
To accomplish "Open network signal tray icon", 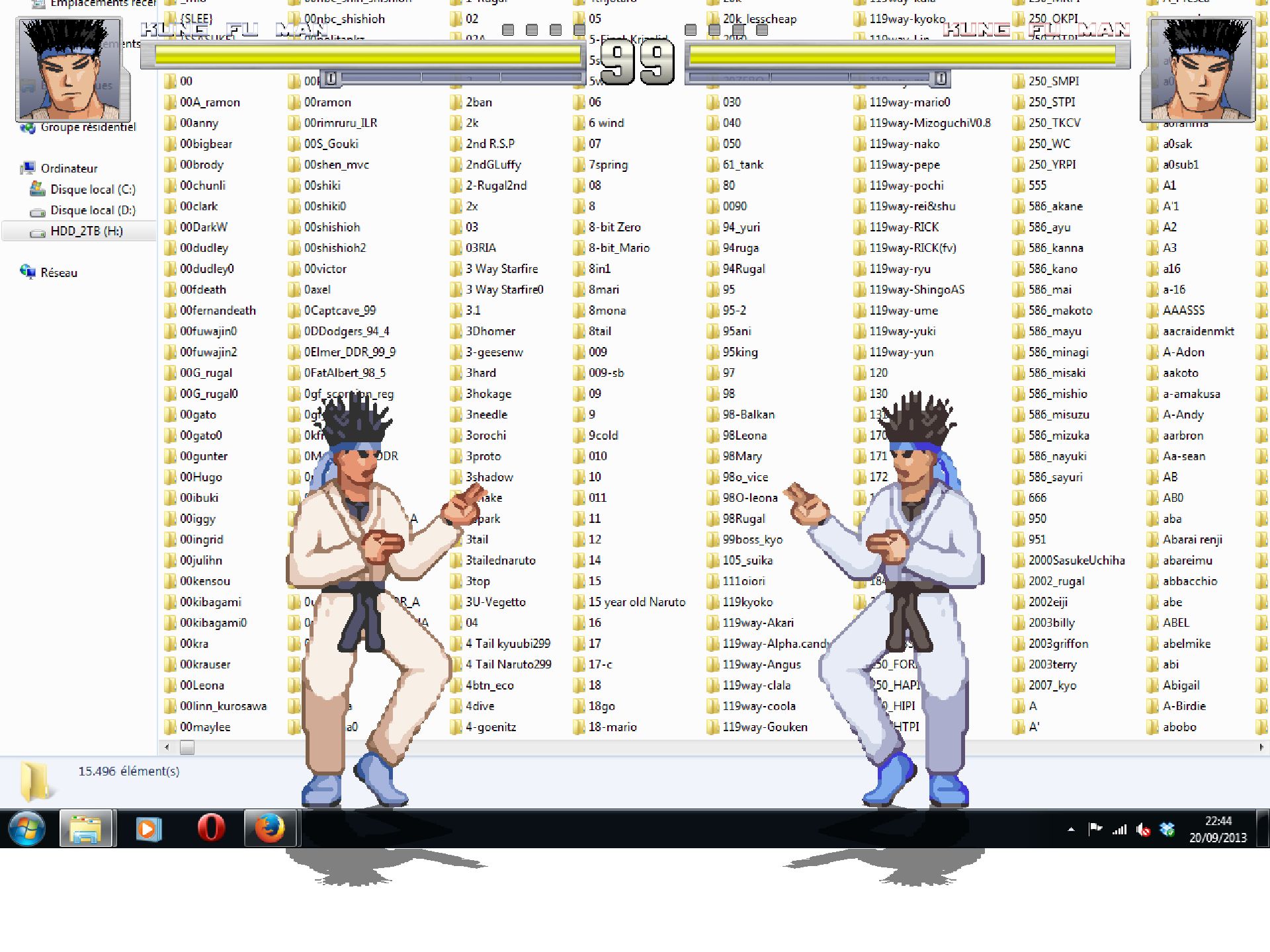I will pyautogui.click(x=1119, y=829).
